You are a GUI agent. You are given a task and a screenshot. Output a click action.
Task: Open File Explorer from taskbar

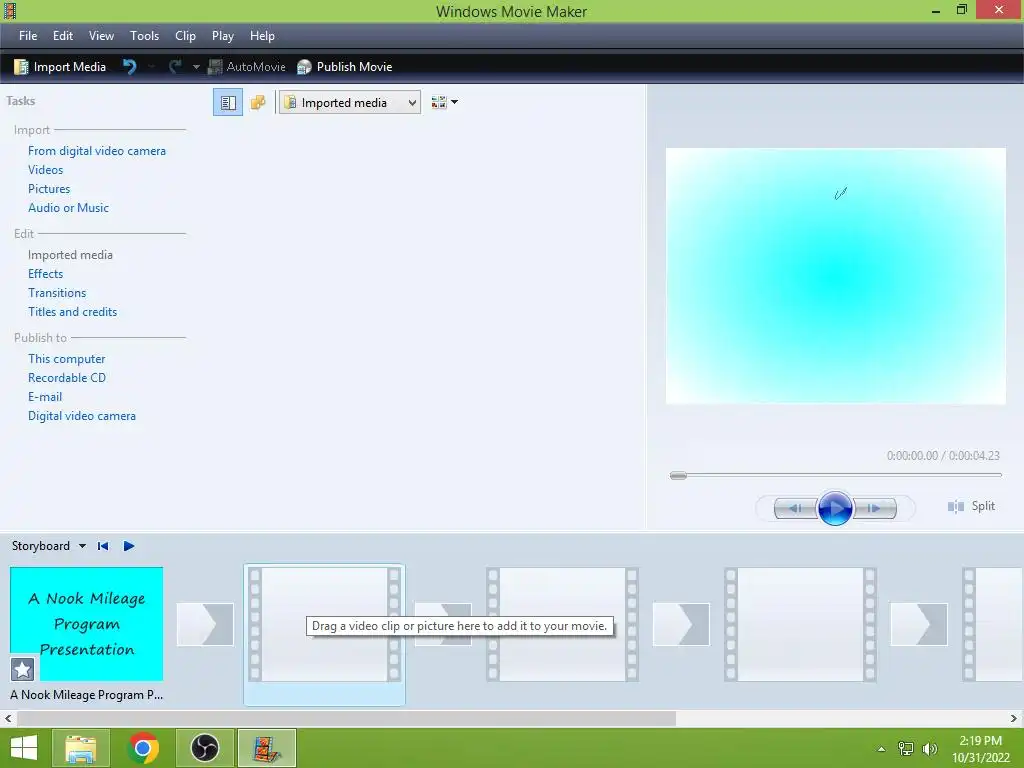point(81,748)
